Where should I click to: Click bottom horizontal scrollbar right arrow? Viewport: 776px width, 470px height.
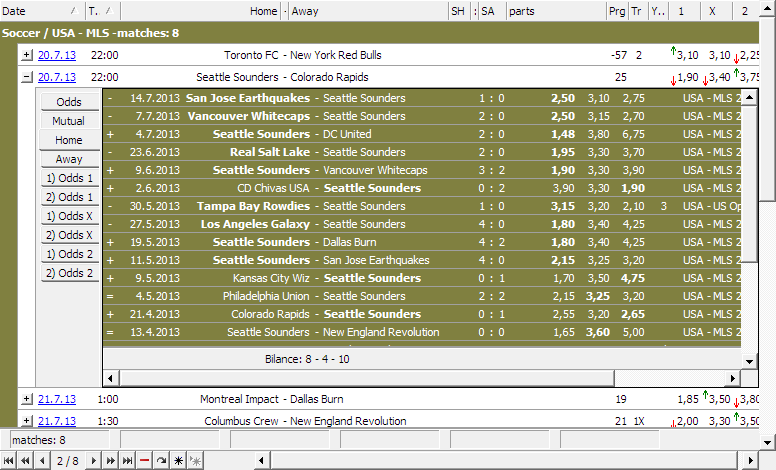(x=751, y=461)
